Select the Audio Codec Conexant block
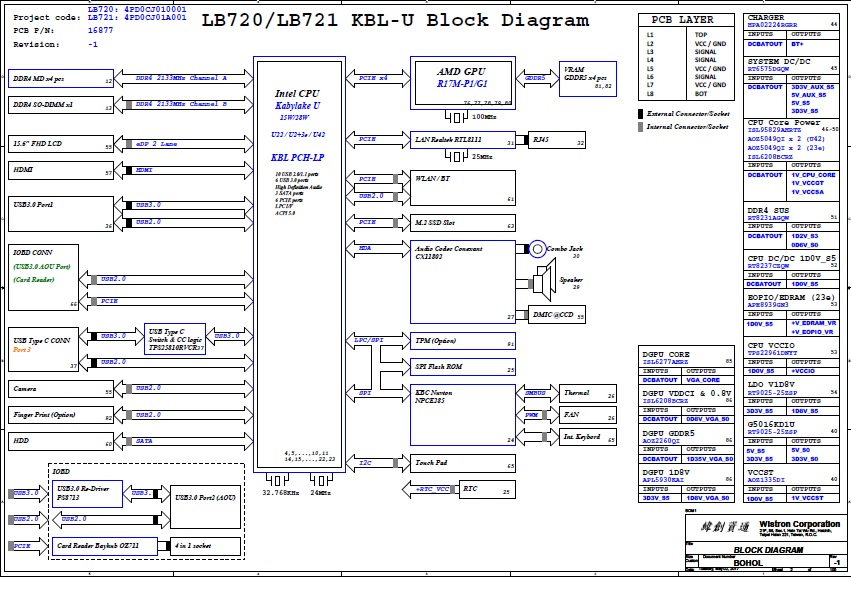Screen dimensions: 851x601 pyautogui.click(x=463, y=282)
